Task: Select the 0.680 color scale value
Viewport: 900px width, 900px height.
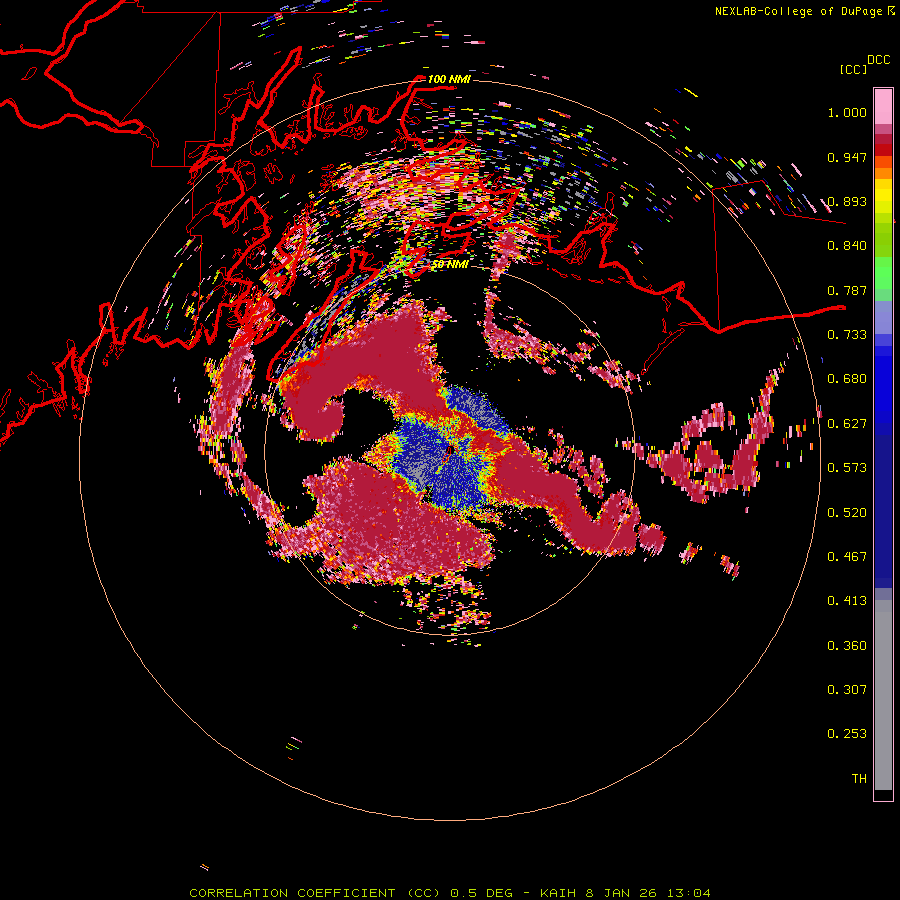Action: 847,379
